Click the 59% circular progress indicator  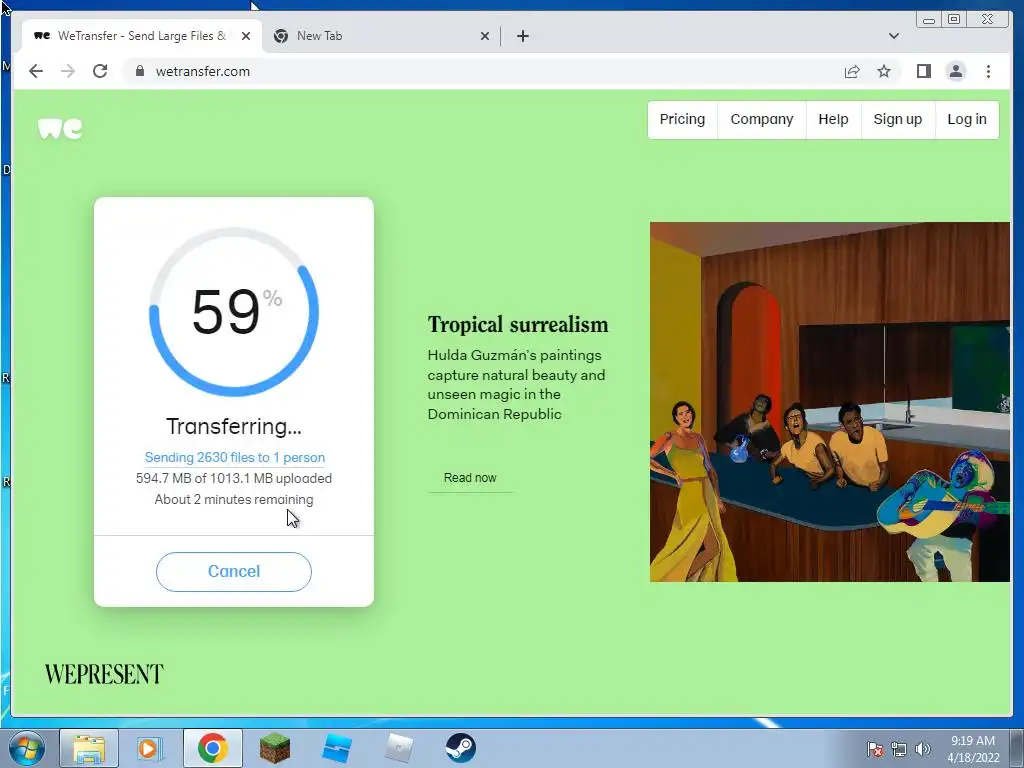234,312
